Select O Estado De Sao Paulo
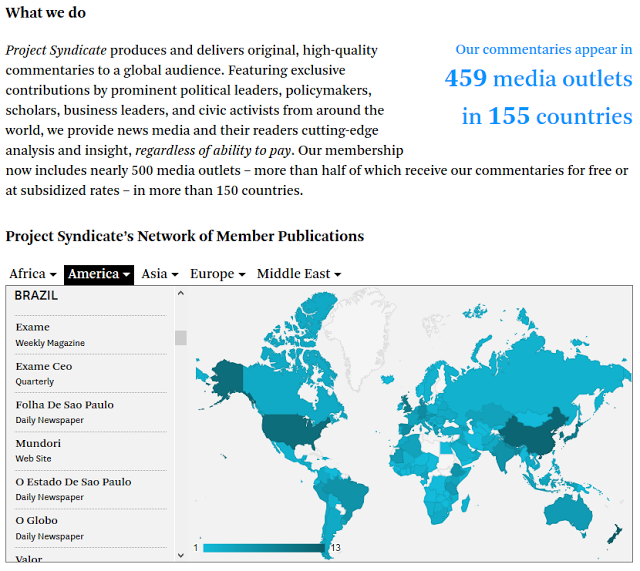Screen dimensions: 640x571 tap(73, 482)
